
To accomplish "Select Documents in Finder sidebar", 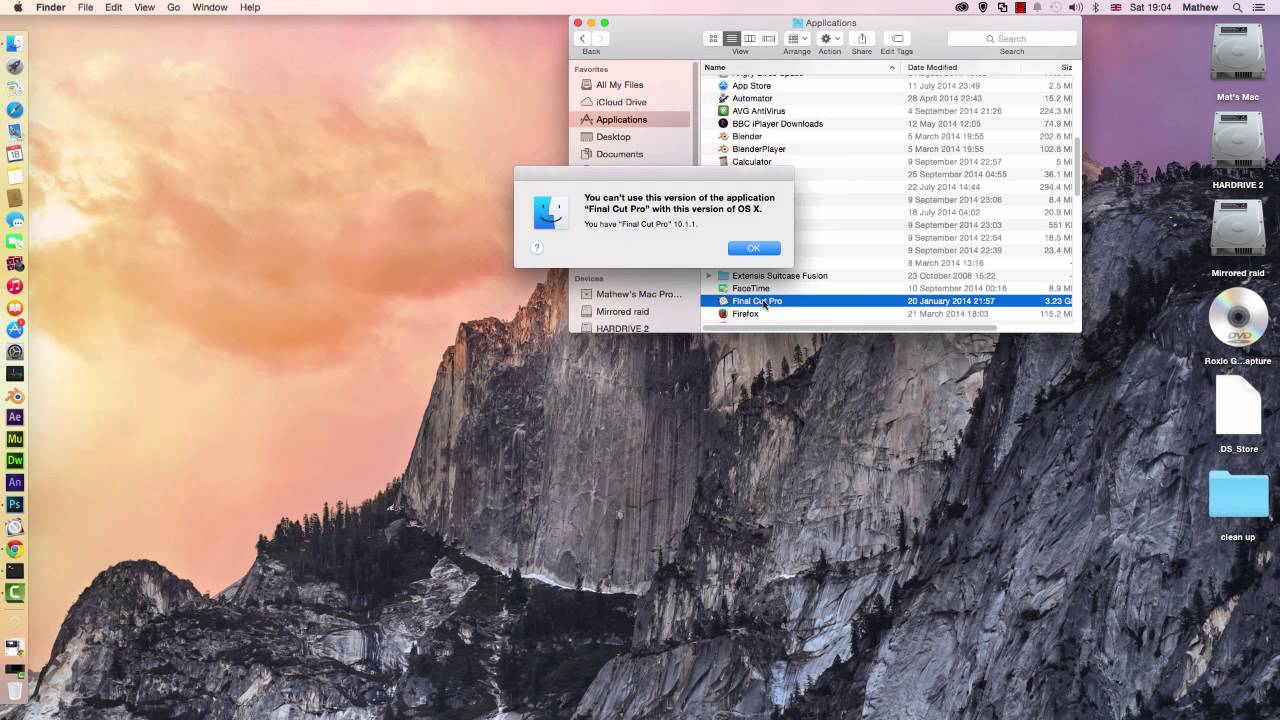I will tap(619, 154).
